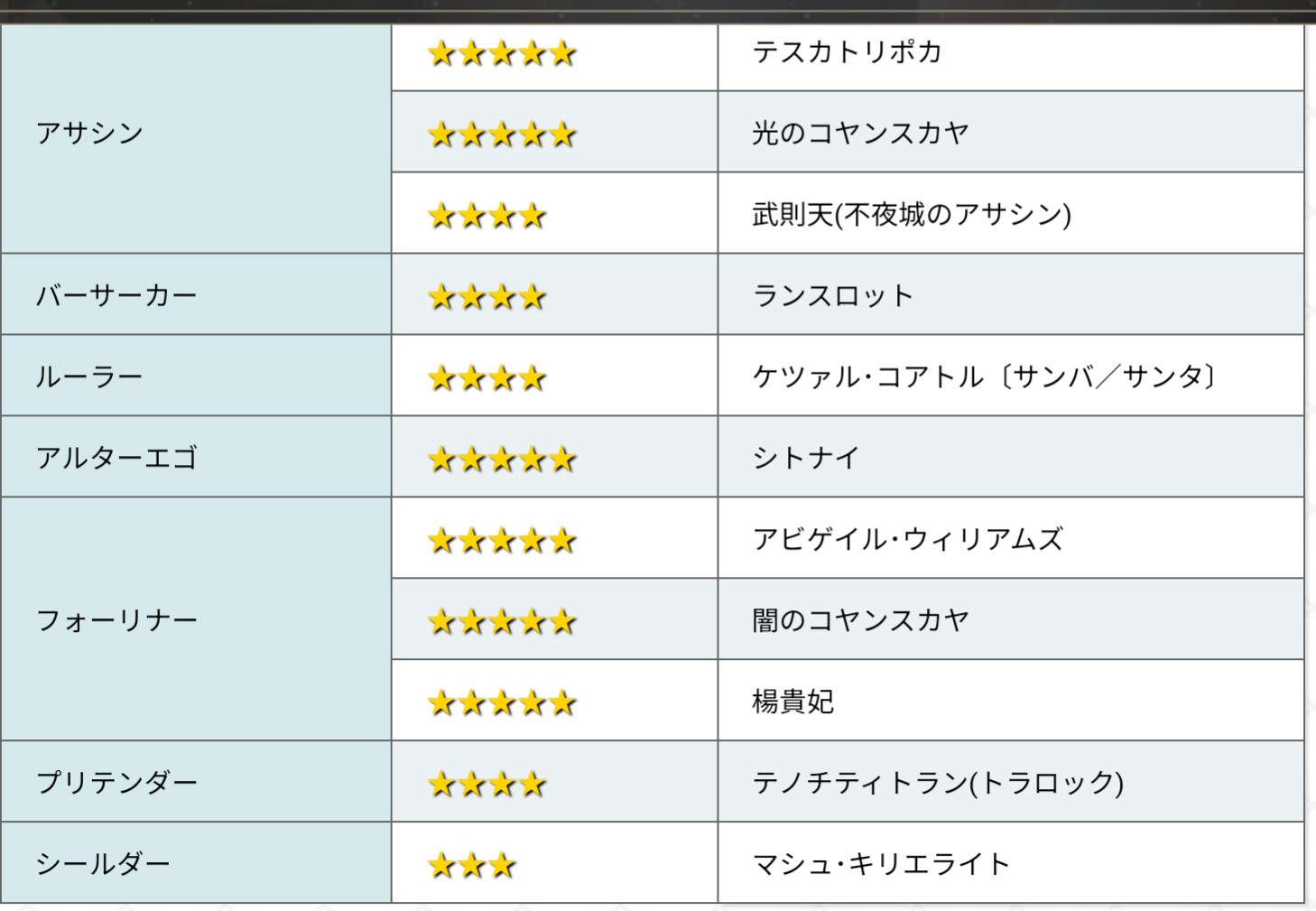Select the マシュ・キリエライト servant name
This screenshot has height=911, width=1316.
point(881,864)
